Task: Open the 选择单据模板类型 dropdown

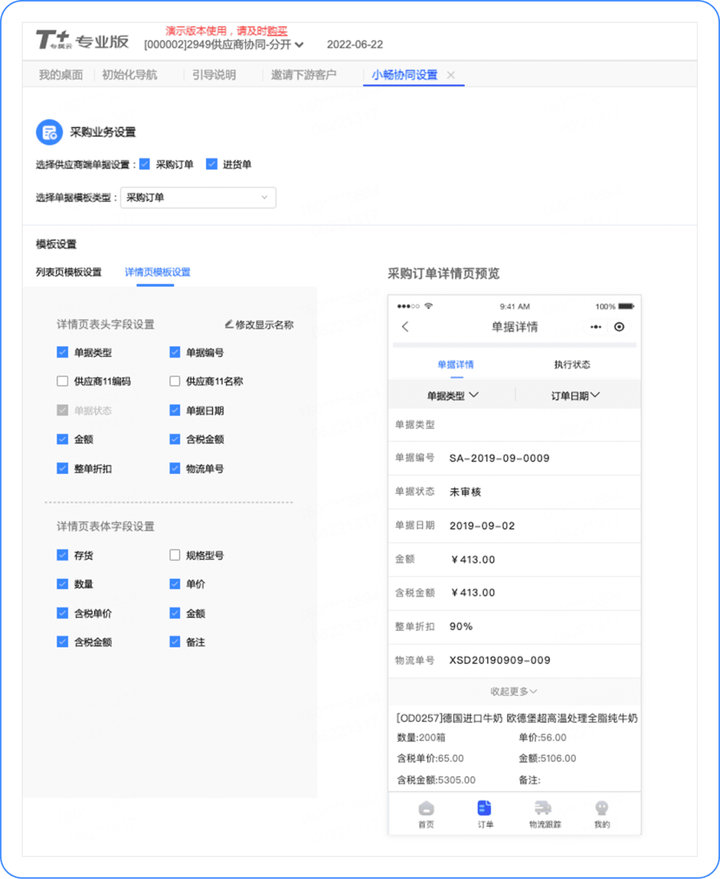Action: pos(198,197)
